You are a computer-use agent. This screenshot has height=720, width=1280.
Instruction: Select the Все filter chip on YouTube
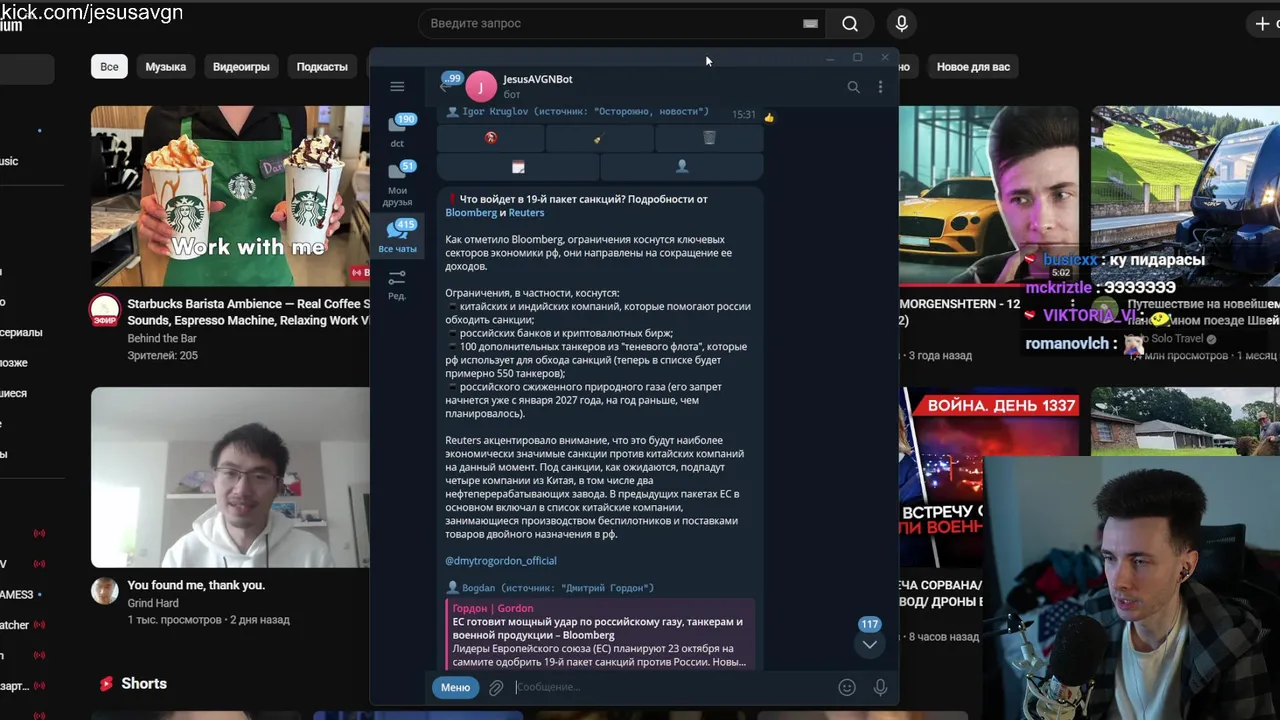point(109,67)
